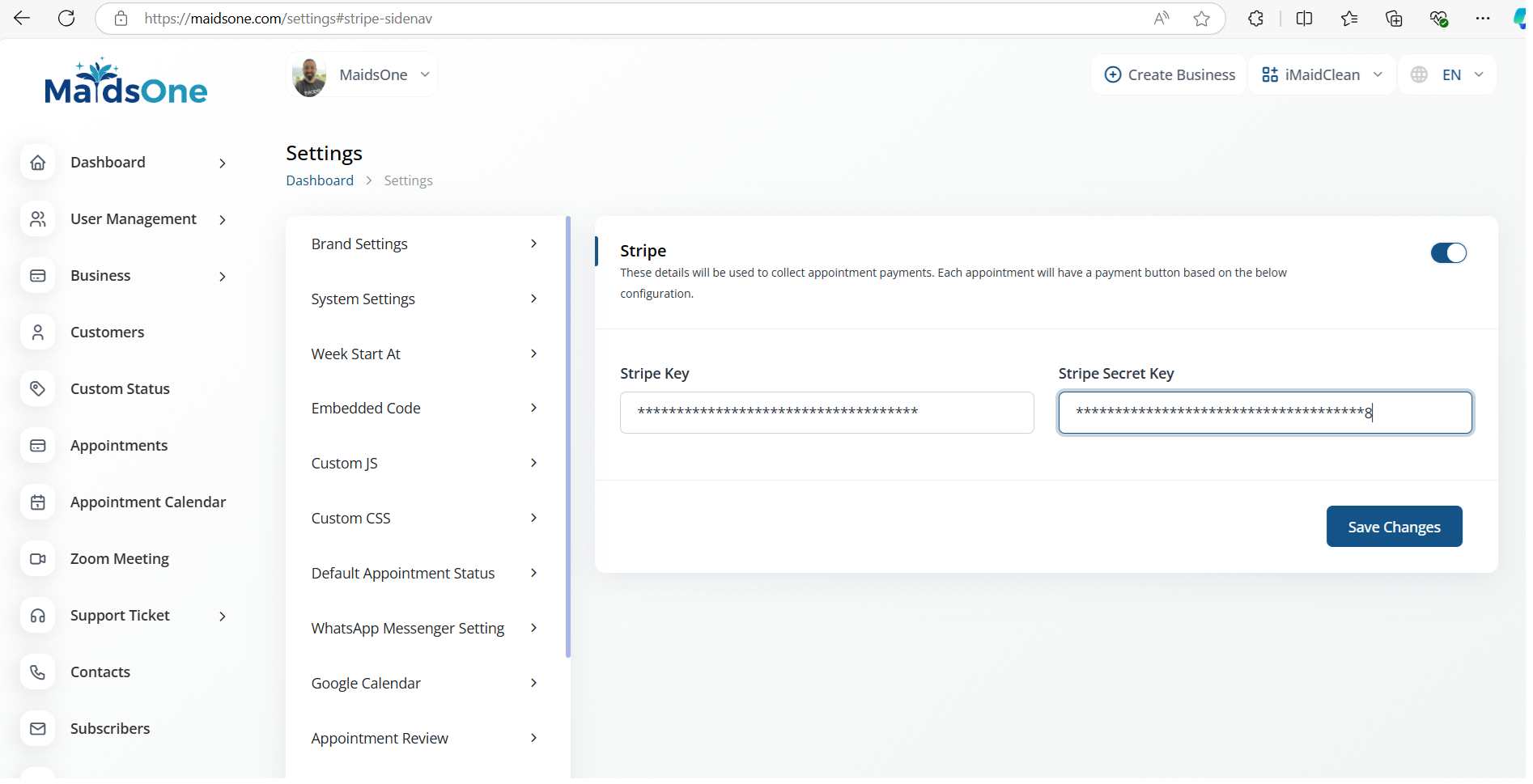Click the Contacts phone icon
1533x784 pixels.
click(38, 672)
